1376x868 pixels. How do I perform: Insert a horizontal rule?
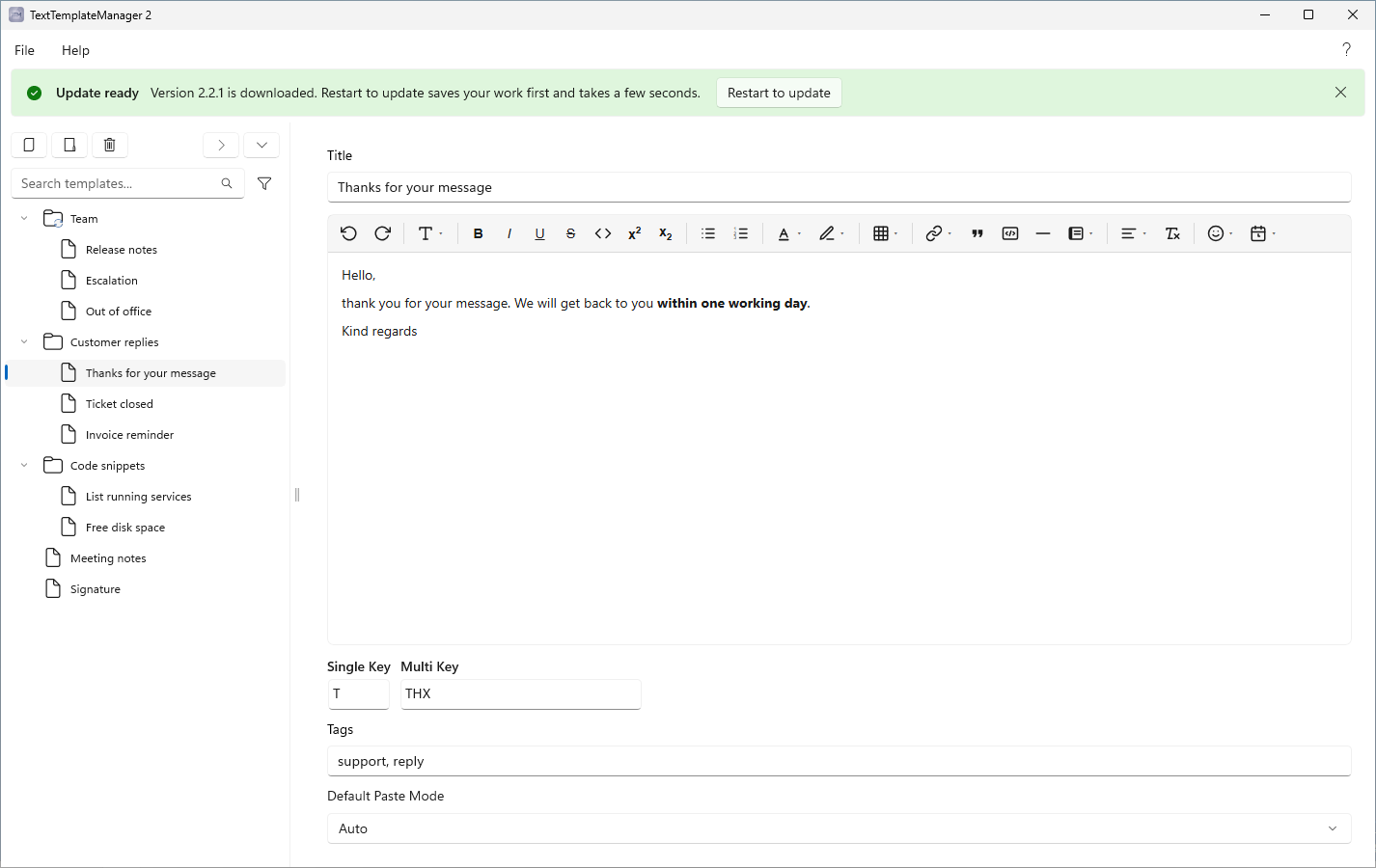click(x=1043, y=233)
